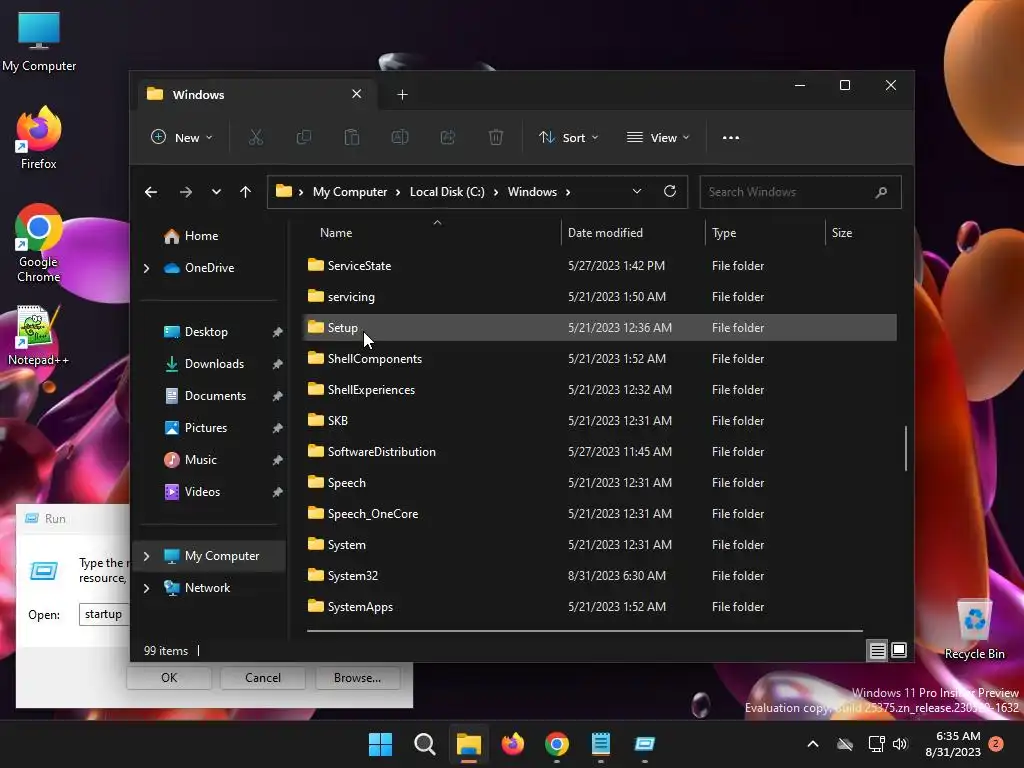Switch to details view icon in status bar
This screenshot has height=768, width=1024.
point(877,650)
